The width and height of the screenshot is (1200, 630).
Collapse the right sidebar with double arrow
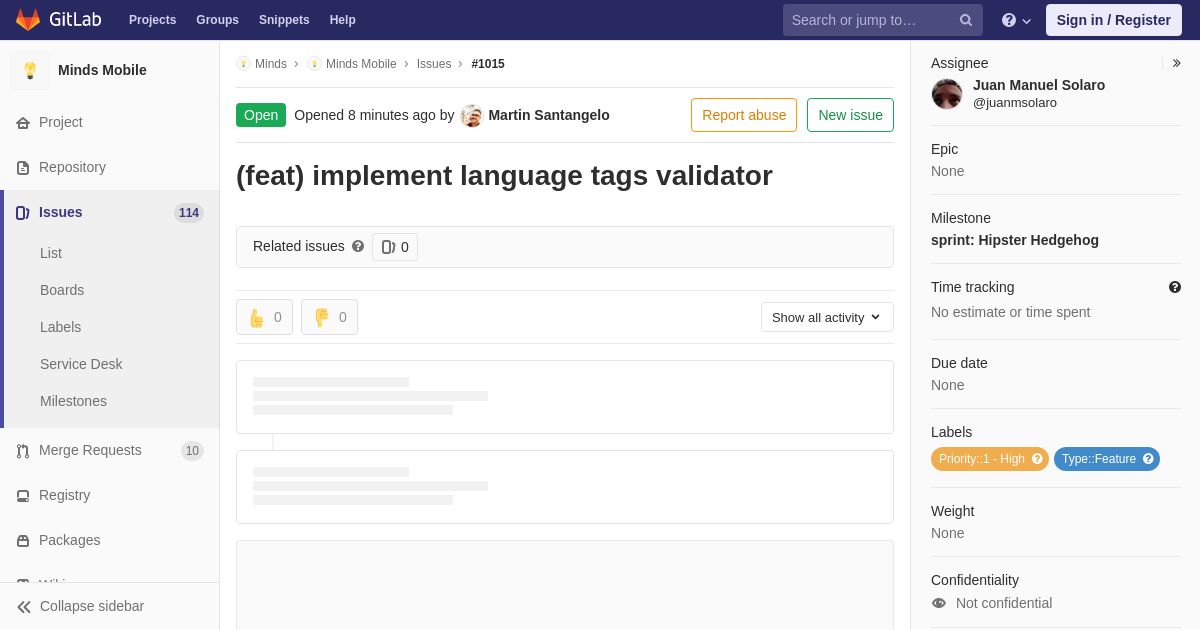(x=1176, y=63)
